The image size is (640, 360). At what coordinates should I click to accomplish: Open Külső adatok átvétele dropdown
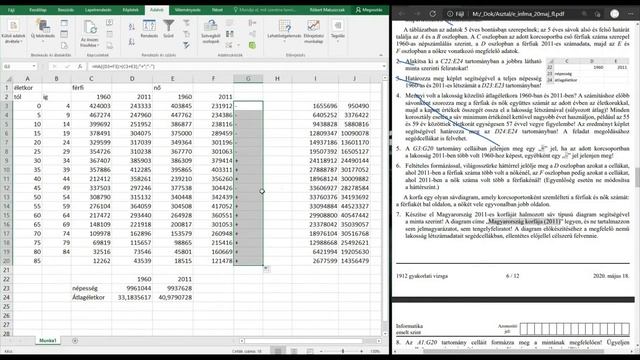(13, 33)
